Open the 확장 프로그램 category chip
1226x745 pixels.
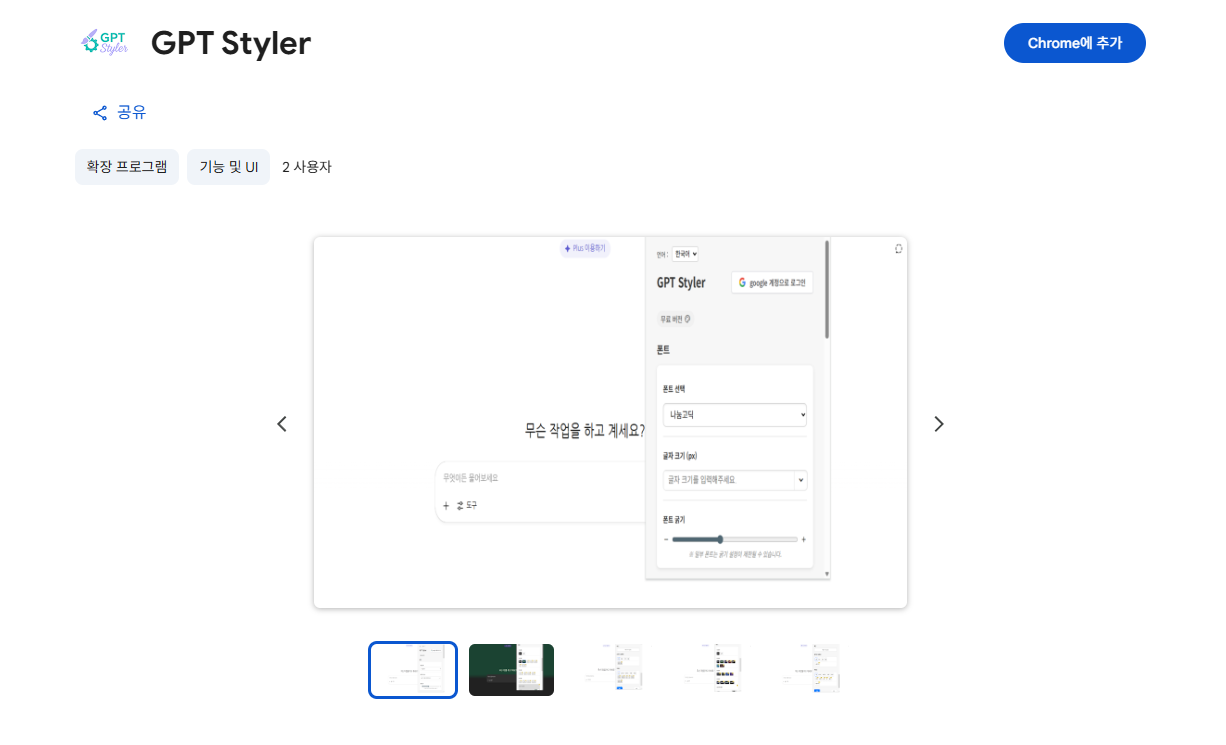click(x=127, y=167)
